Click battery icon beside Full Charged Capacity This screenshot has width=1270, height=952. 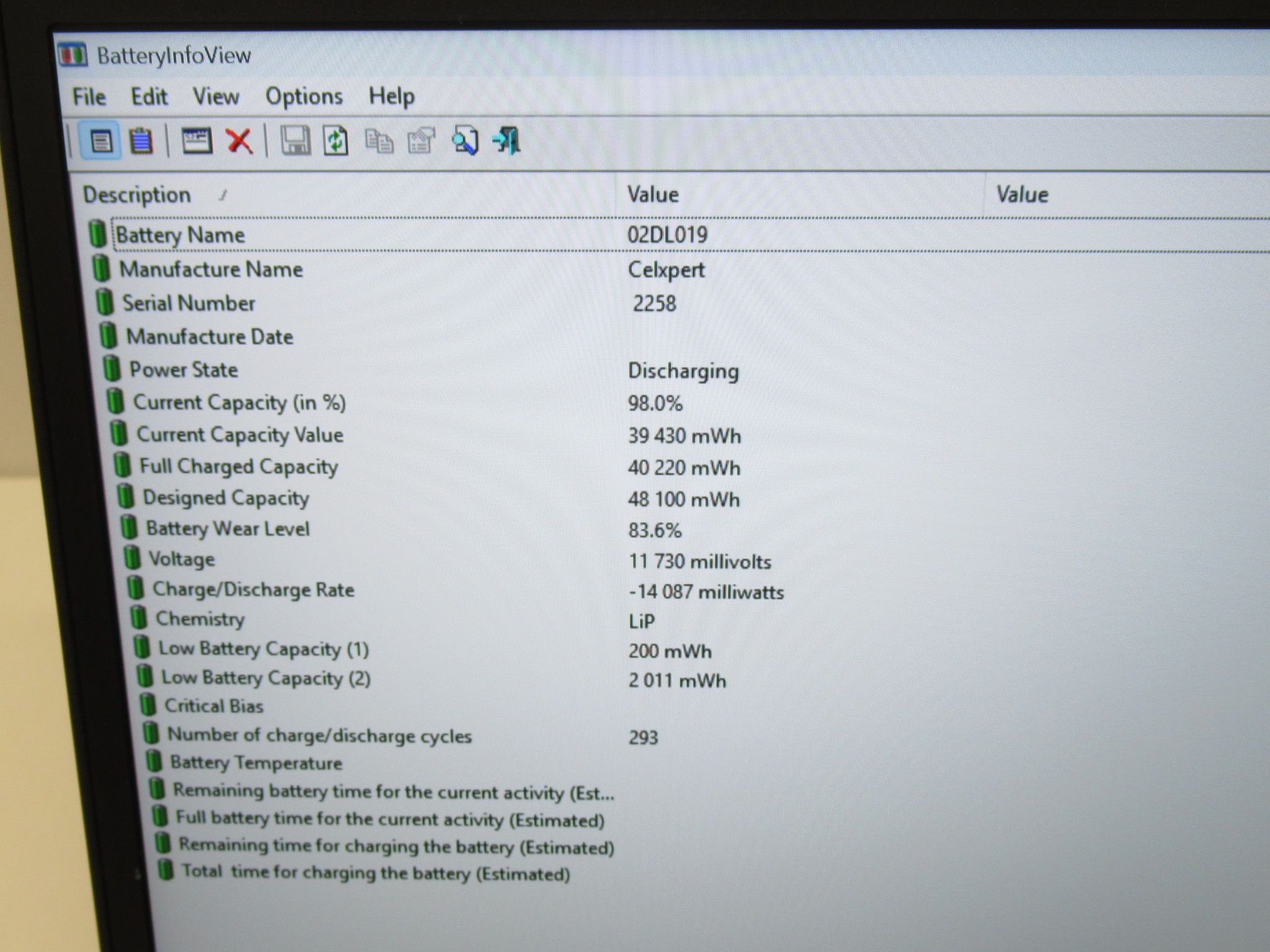pyautogui.click(x=123, y=464)
